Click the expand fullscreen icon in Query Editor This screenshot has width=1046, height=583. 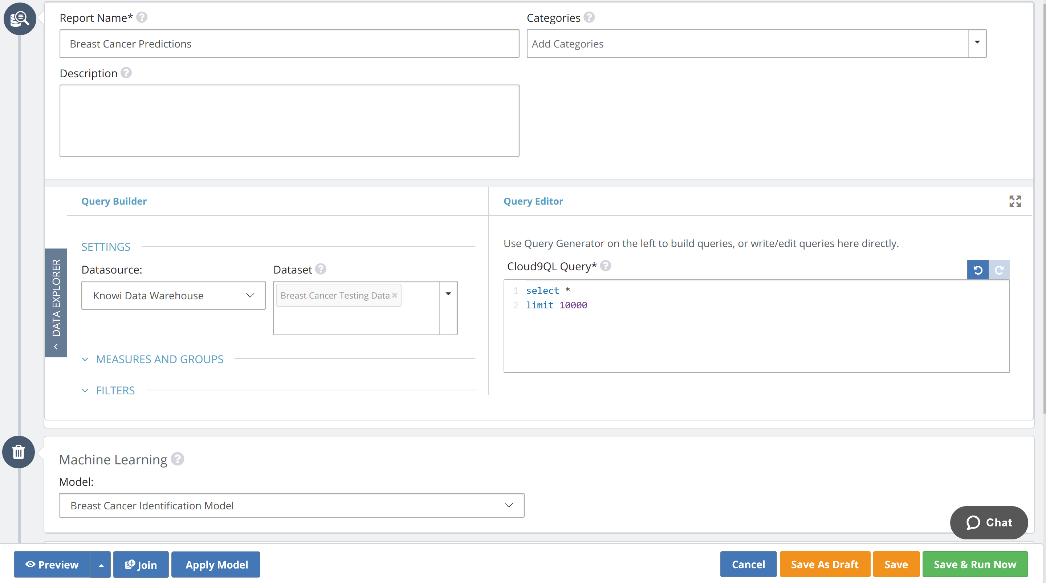coord(1015,201)
